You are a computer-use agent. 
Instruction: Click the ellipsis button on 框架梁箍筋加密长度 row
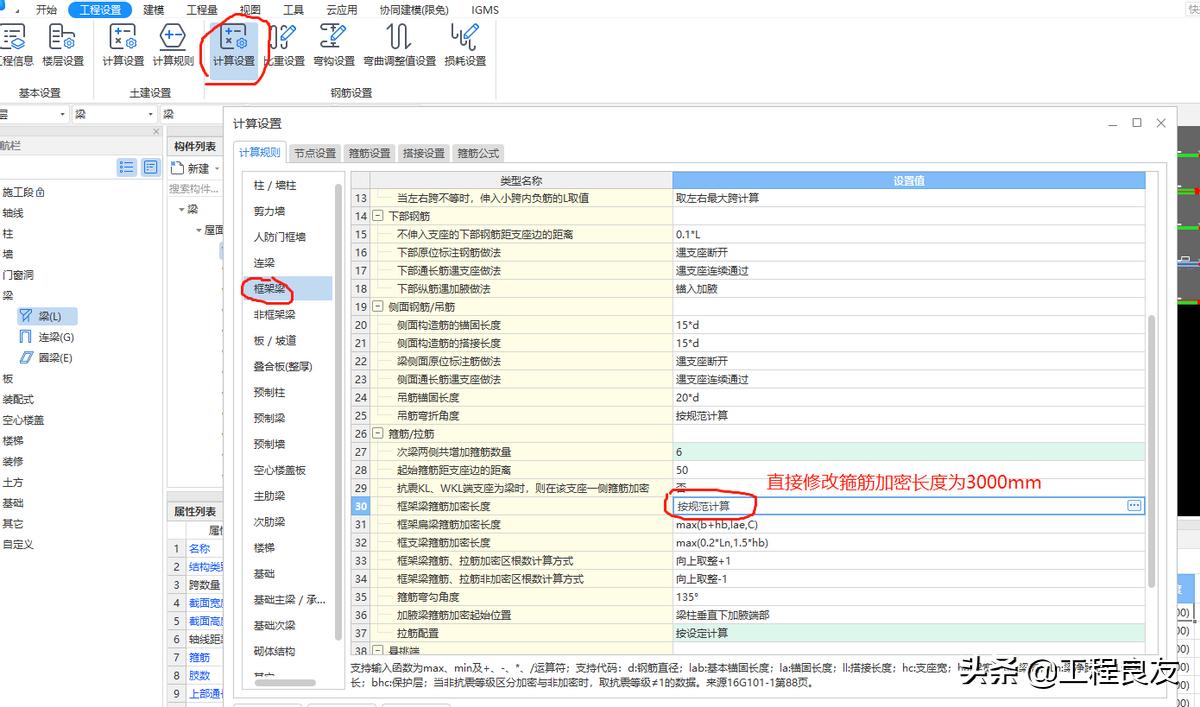1134,505
